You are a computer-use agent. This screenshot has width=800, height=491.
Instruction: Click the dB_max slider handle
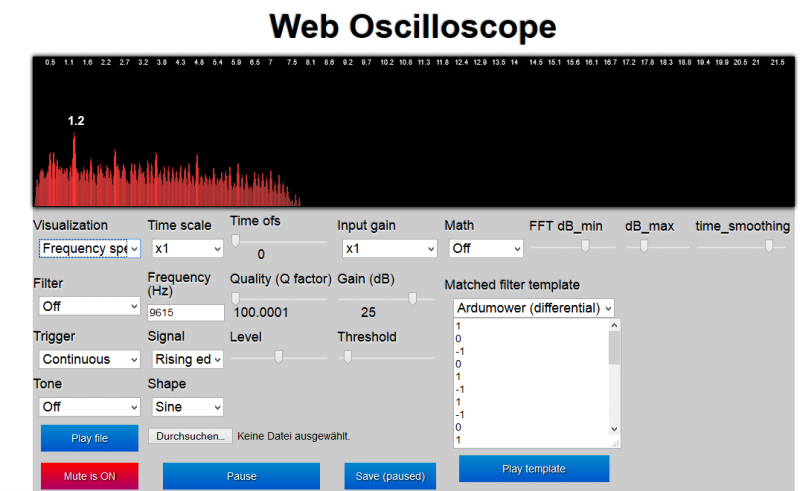644,247
